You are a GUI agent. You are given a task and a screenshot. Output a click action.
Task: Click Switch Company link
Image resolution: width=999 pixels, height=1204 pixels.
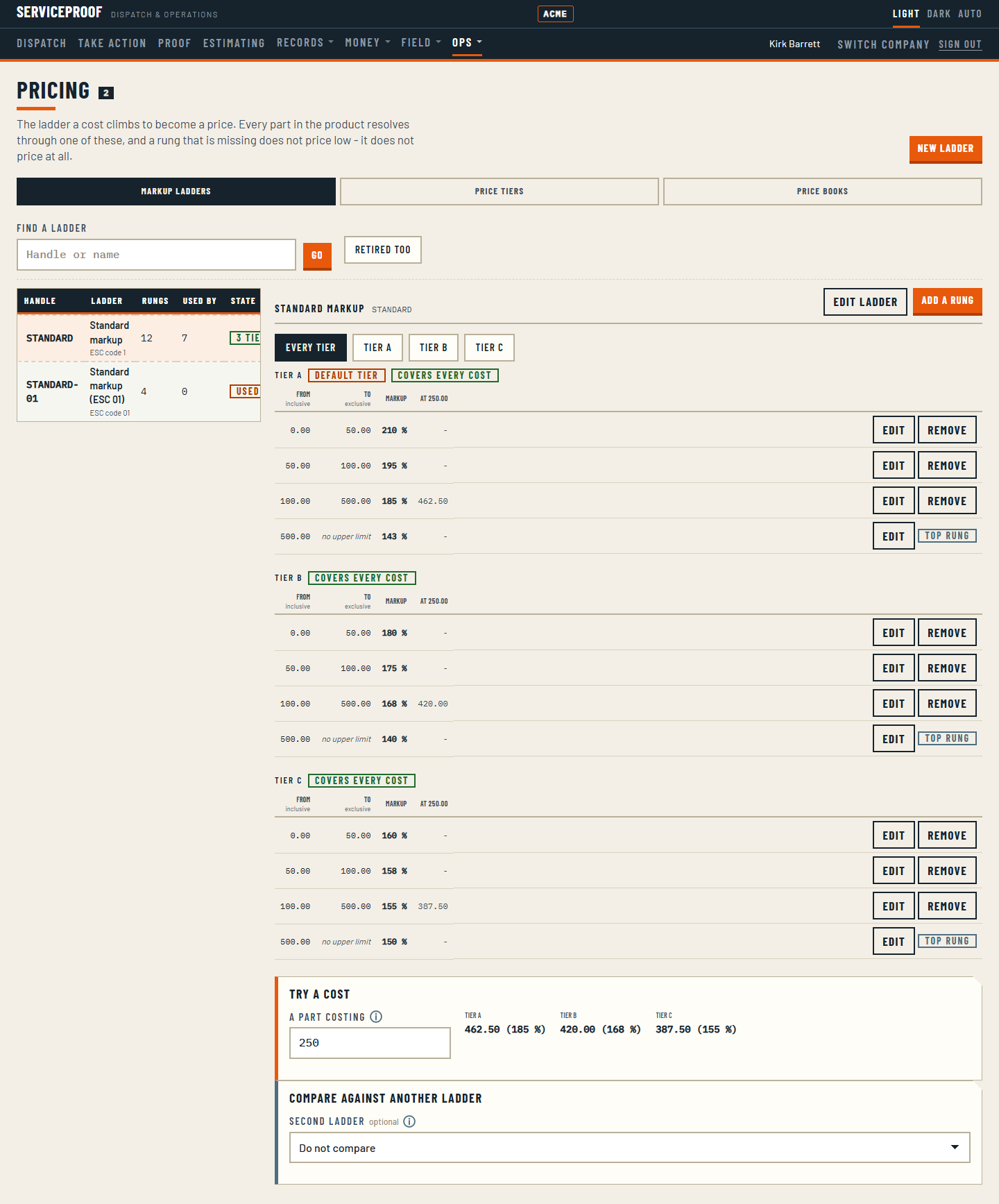pos(883,44)
